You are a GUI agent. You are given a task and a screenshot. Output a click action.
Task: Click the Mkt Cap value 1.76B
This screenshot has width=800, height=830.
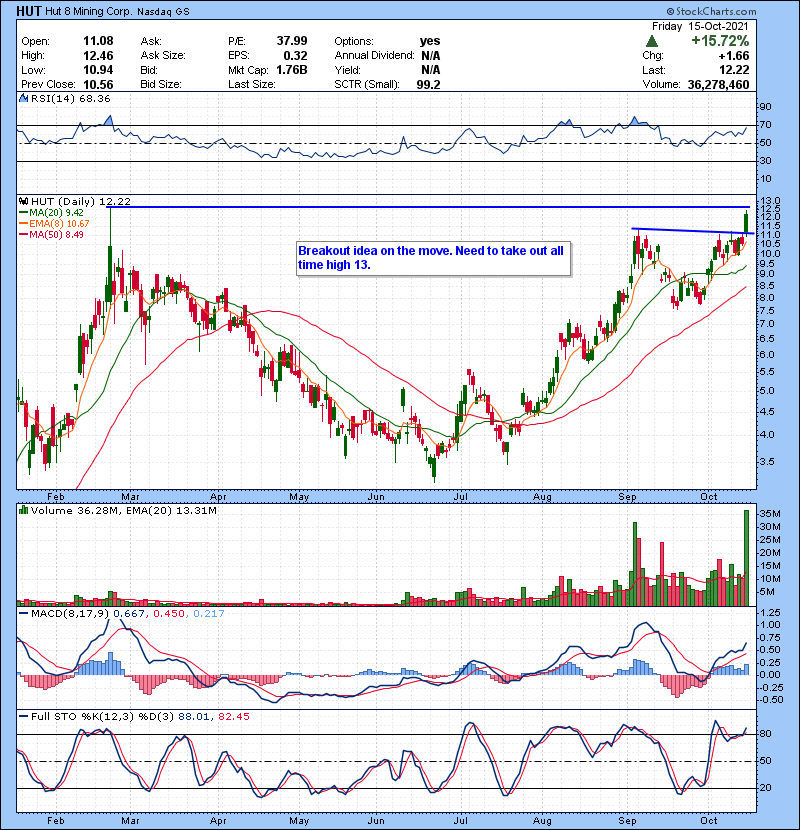(290, 70)
